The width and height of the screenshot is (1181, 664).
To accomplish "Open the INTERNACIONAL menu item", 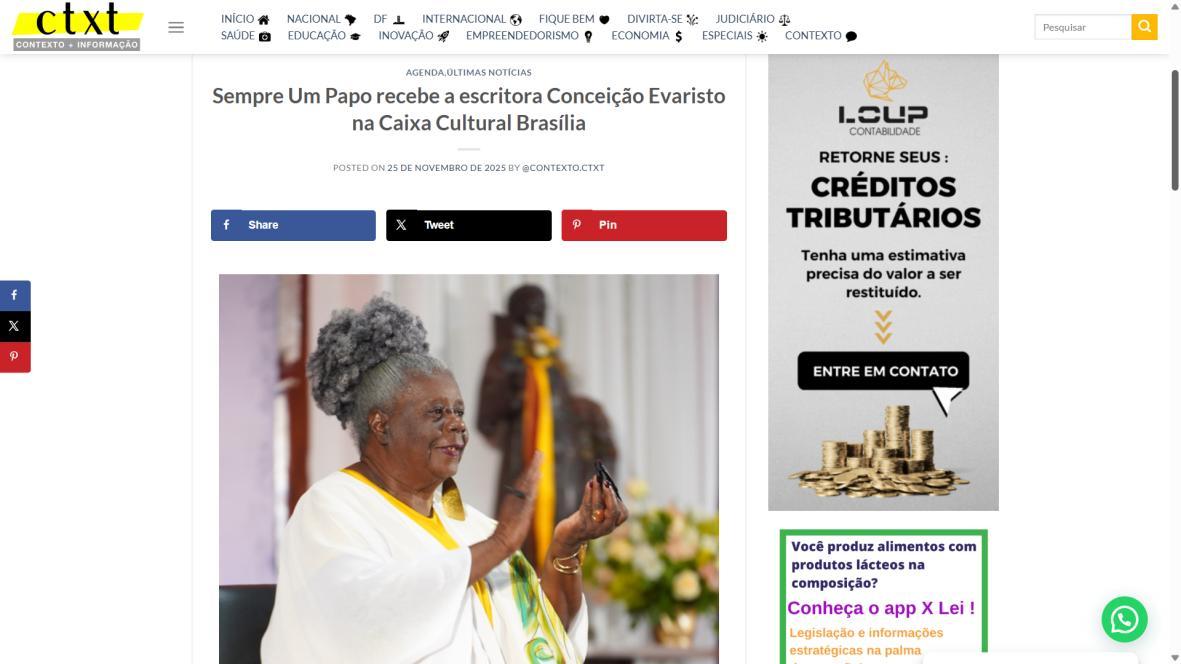I will point(471,19).
